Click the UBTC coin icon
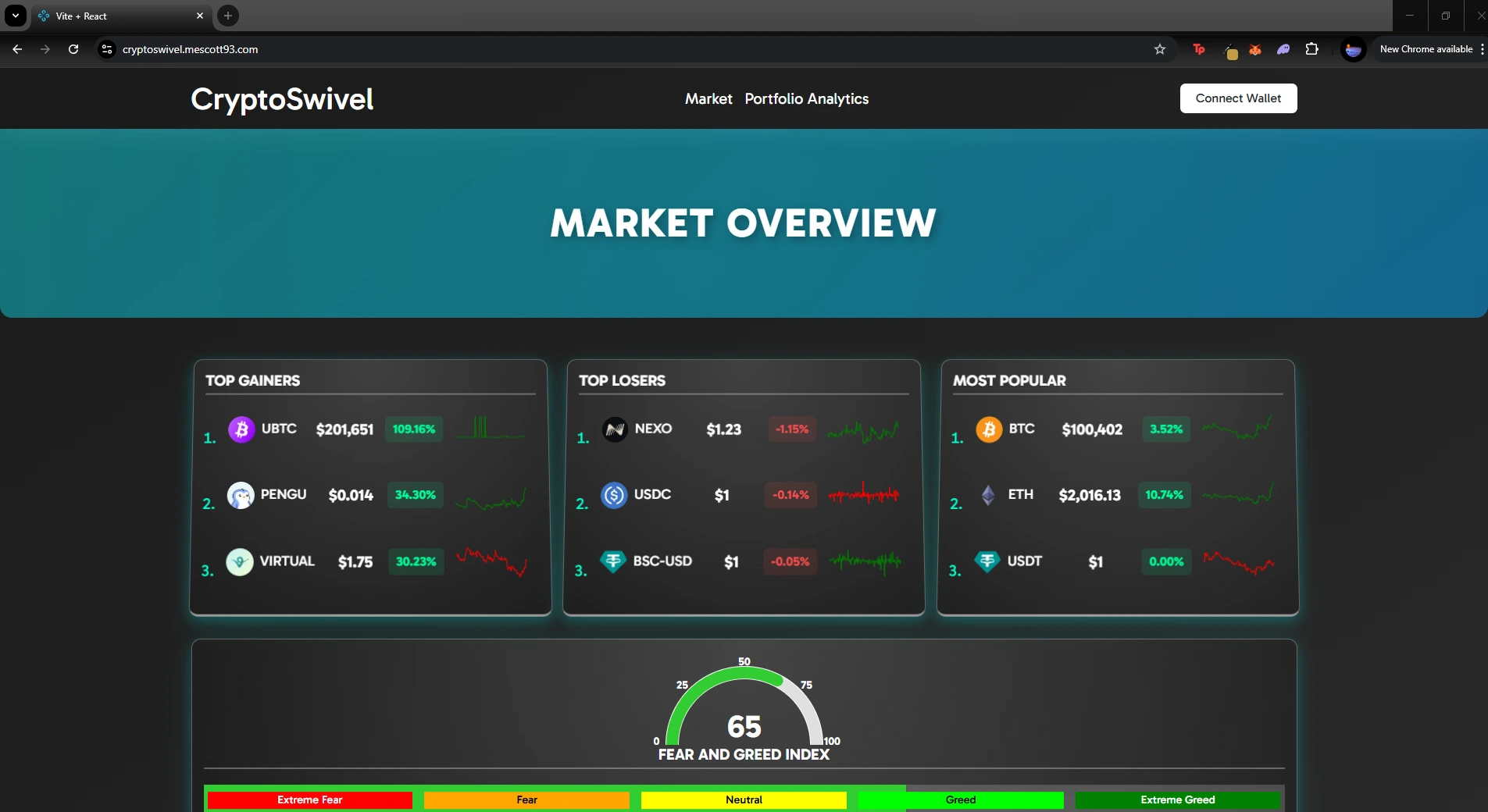The width and height of the screenshot is (1488, 812). pyautogui.click(x=241, y=429)
